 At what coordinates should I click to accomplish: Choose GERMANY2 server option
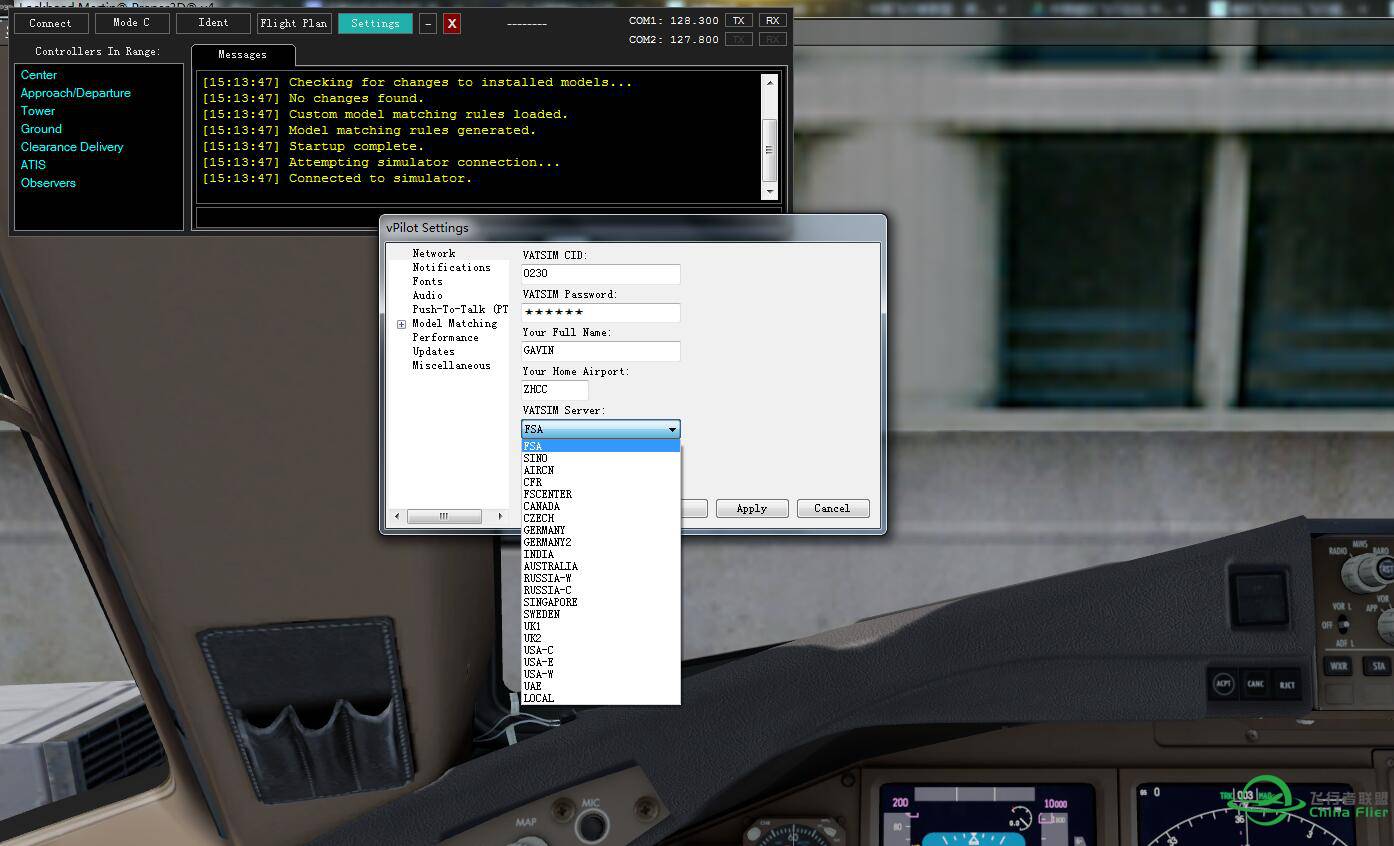tap(600, 542)
